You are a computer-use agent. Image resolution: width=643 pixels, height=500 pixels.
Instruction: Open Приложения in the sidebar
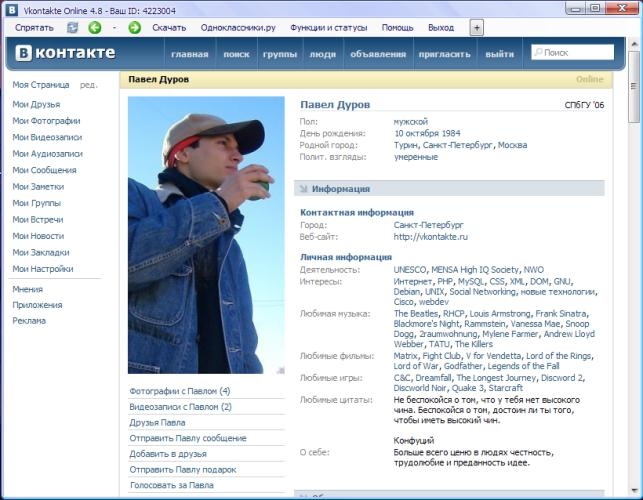point(37,305)
